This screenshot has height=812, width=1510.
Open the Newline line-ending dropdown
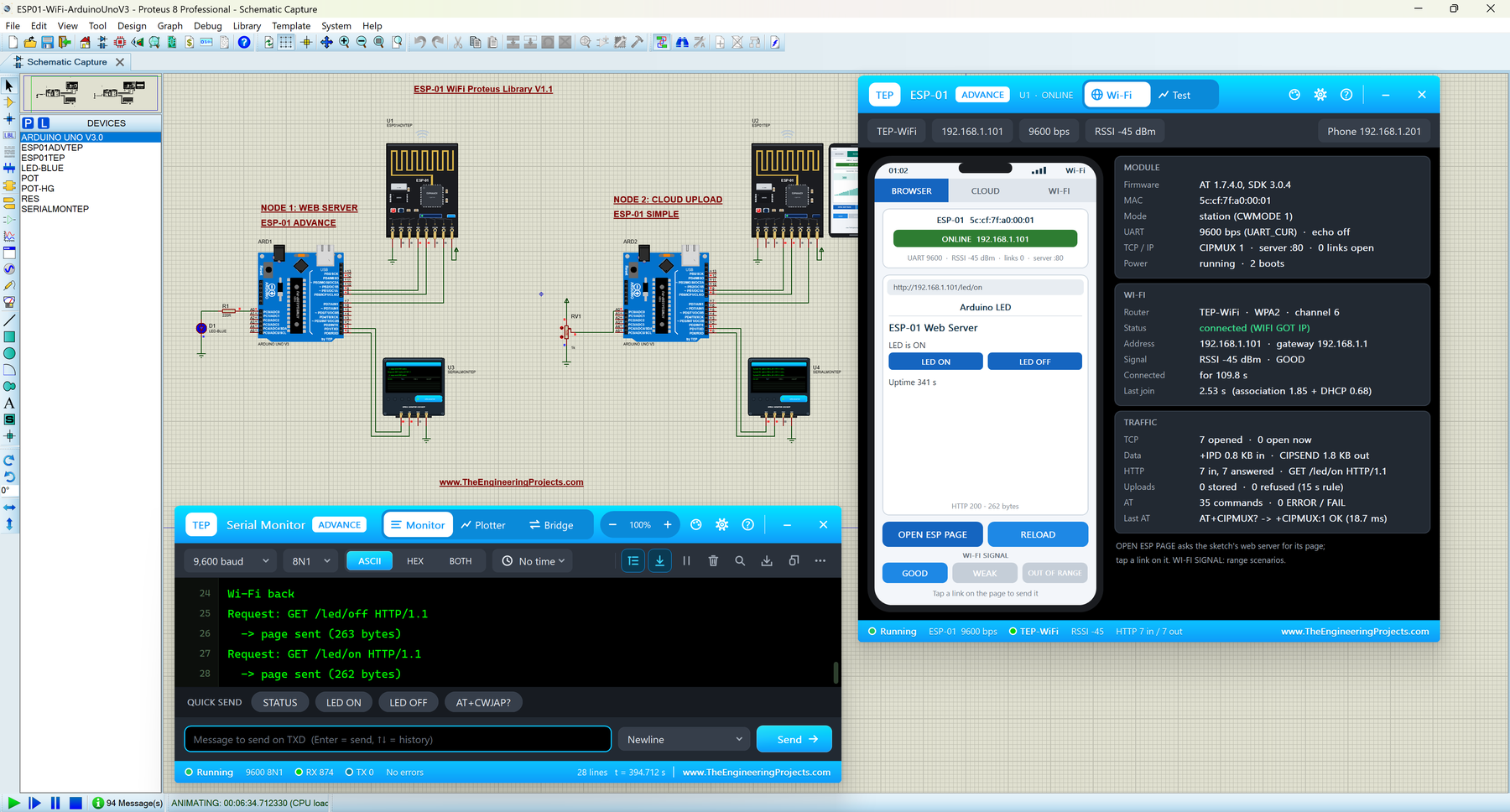pyautogui.click(x=685, y=740)
